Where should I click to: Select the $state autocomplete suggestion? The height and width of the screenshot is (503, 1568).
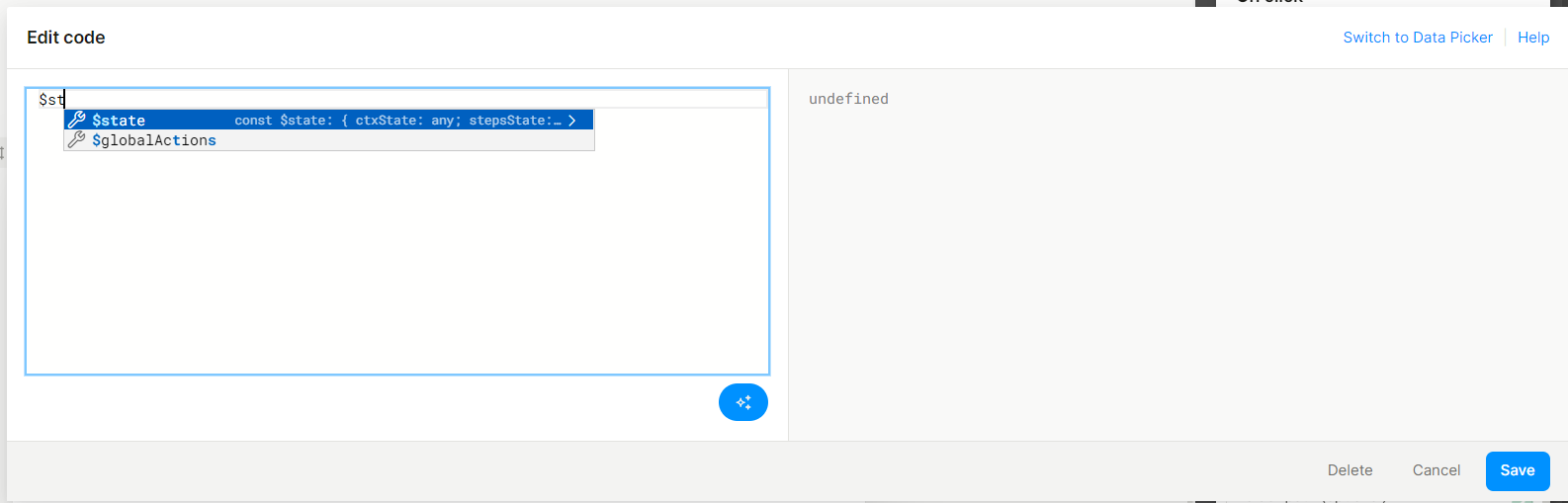coord(119,121)
